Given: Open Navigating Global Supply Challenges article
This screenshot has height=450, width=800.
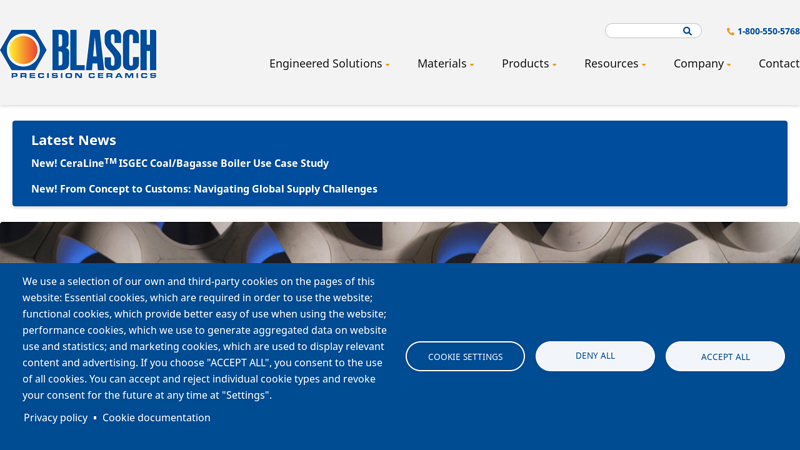Looking at the screenshot, I should [x=204, y=189].
